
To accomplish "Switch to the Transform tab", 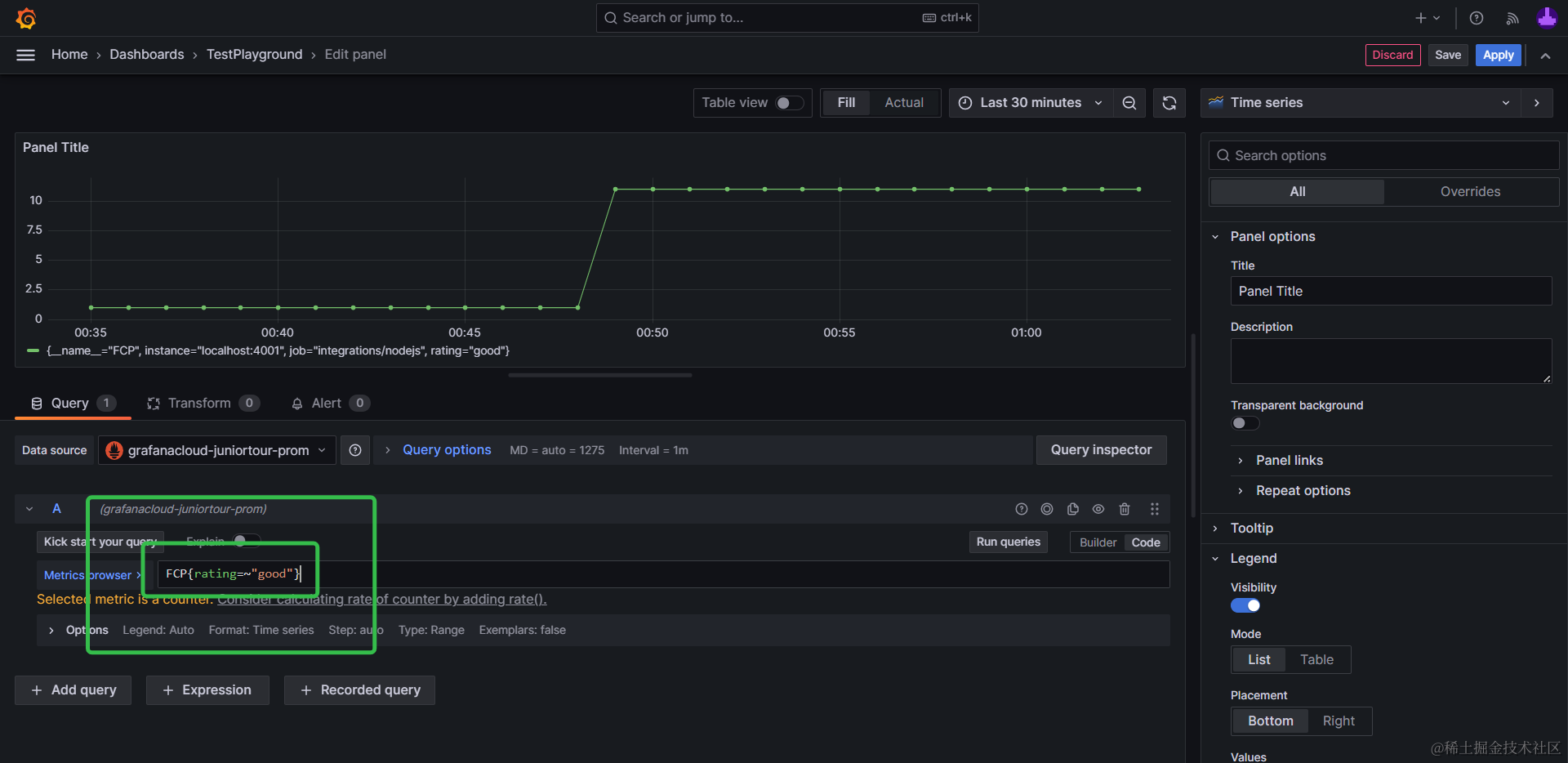I will pyautogui.click(x=199, y=404).
